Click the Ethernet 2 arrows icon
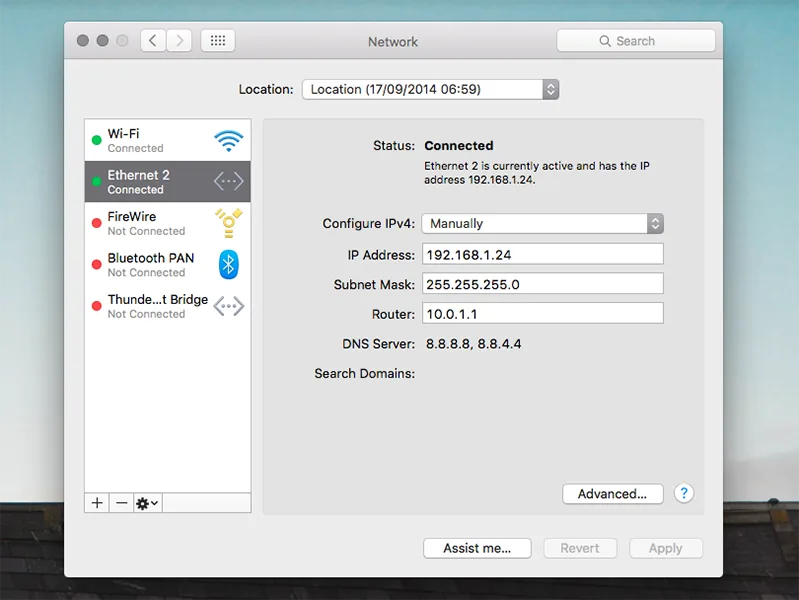 pos(228,181)
